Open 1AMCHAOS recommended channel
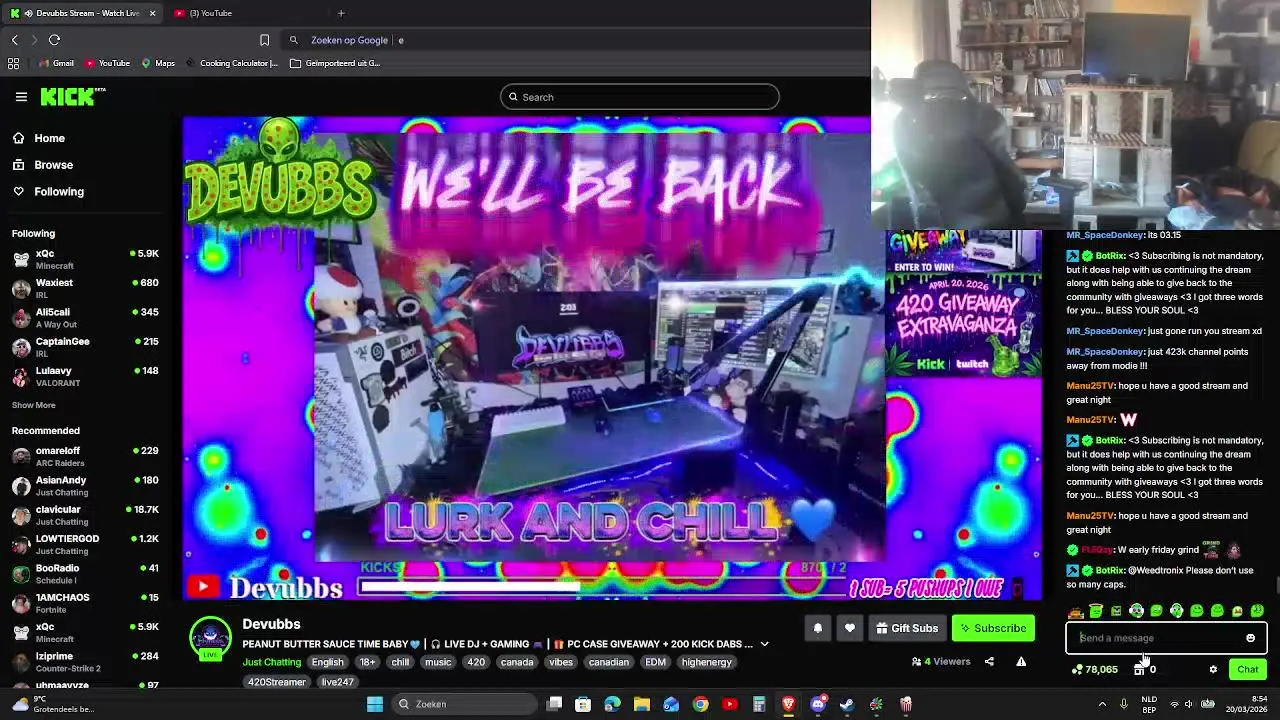This screenshot has height=720, width=1280. pyautogui.click(x=86, y=603)
